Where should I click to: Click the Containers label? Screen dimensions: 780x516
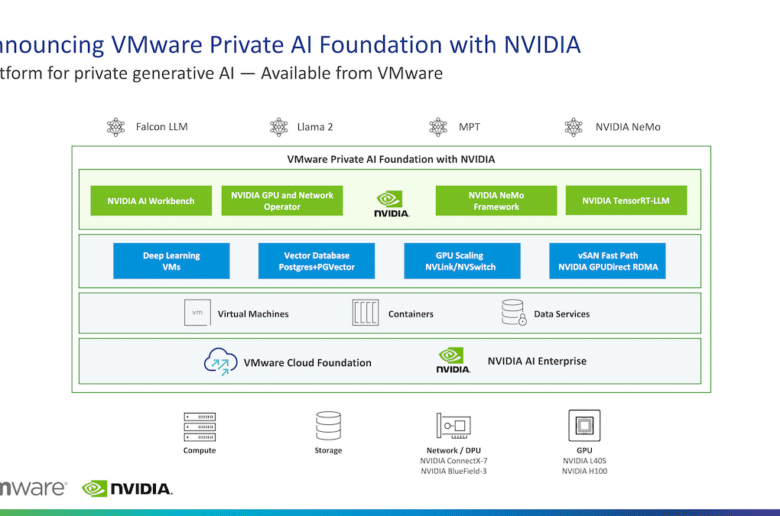411,314
